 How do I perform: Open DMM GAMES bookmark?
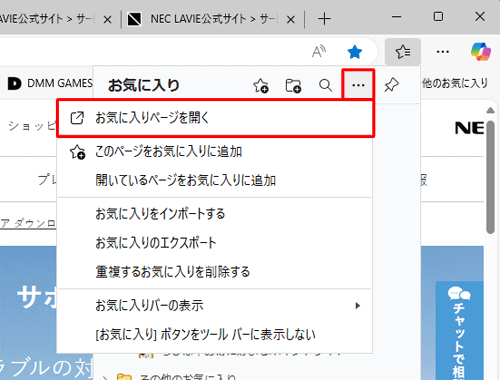(x=50, y=83)
